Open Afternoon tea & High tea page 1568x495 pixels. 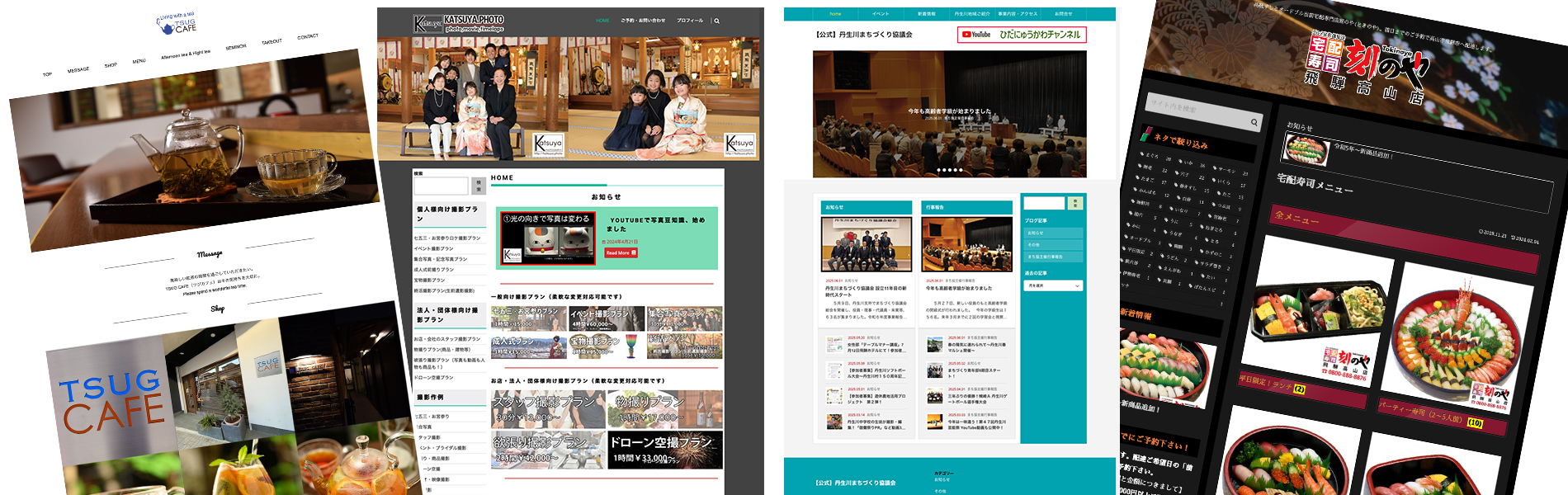point(185,54)
